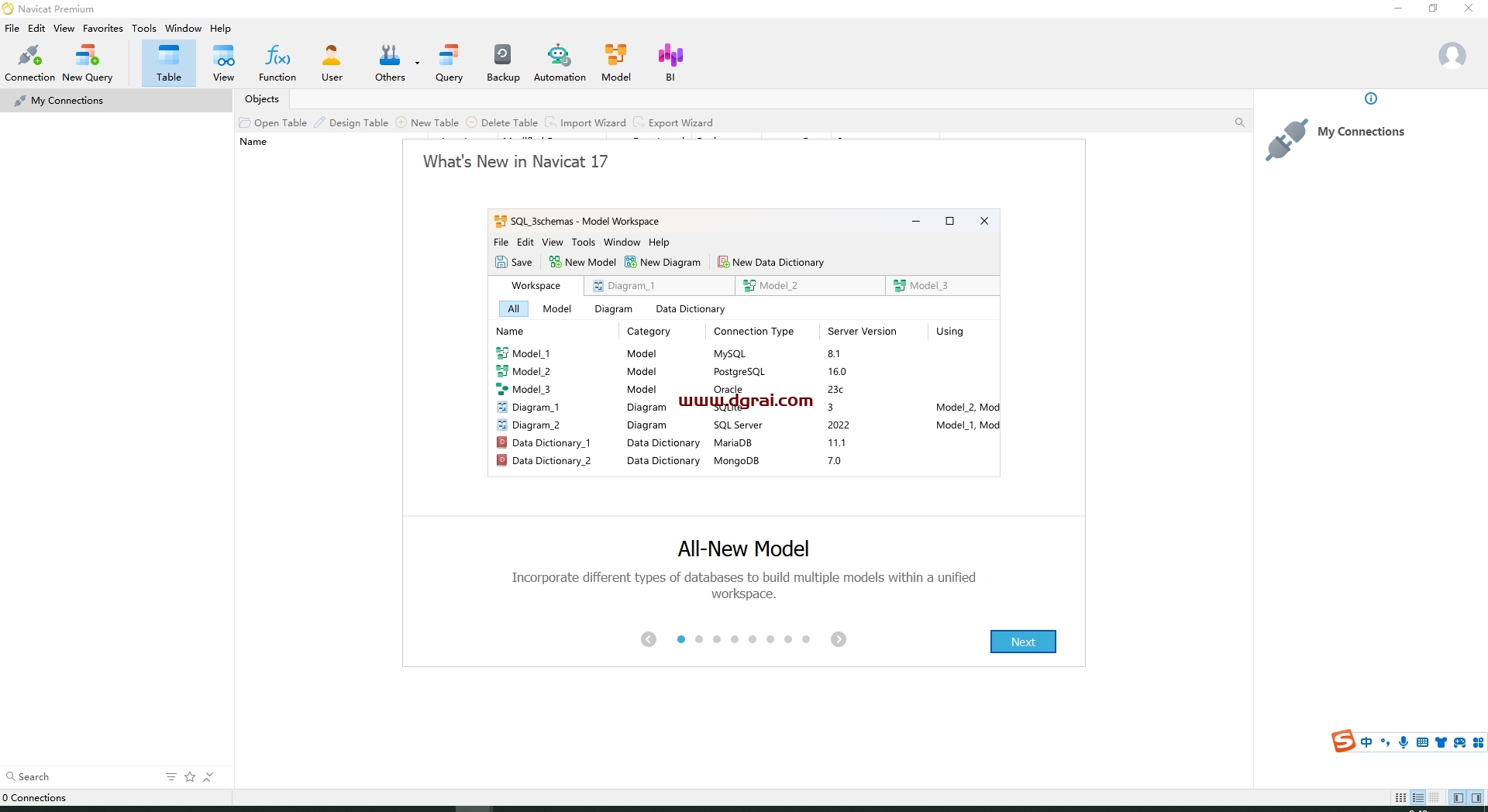Click the Search field in navigation pane

click(x=77, y=776)
